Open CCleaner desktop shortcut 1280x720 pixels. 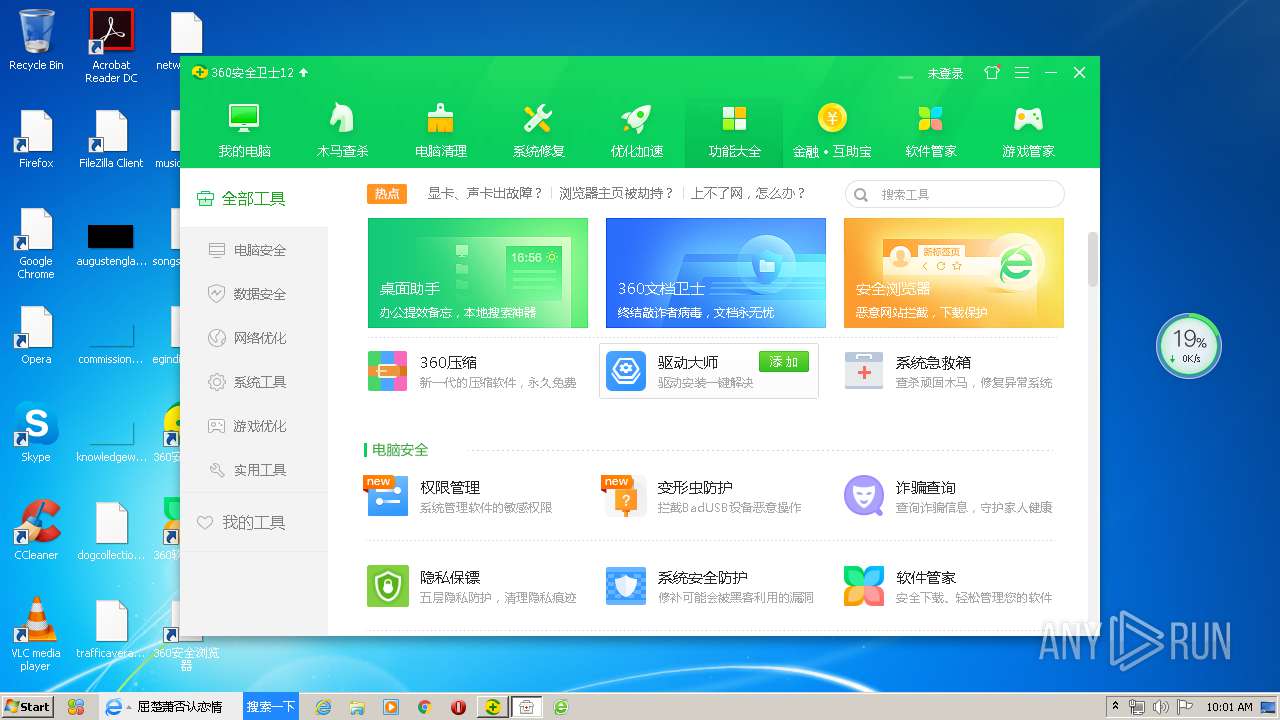(x=36, y=530)
